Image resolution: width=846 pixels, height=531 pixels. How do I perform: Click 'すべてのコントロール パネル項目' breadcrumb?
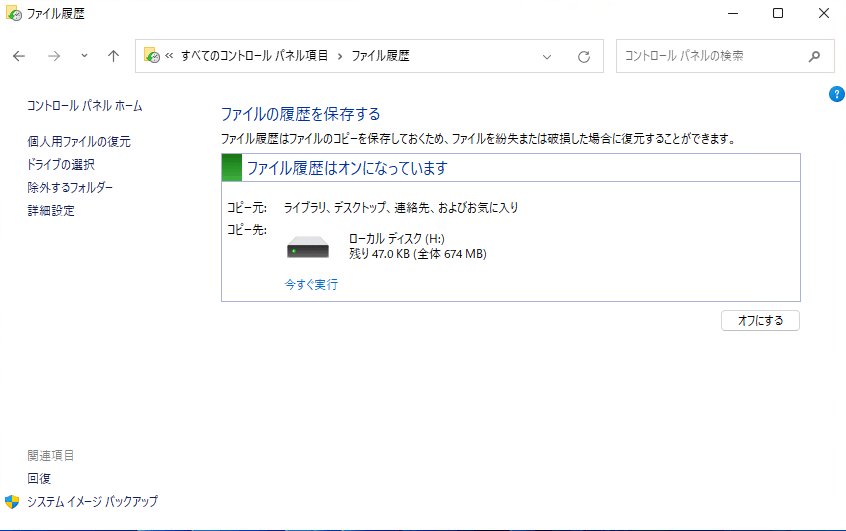tap(254, 56)
